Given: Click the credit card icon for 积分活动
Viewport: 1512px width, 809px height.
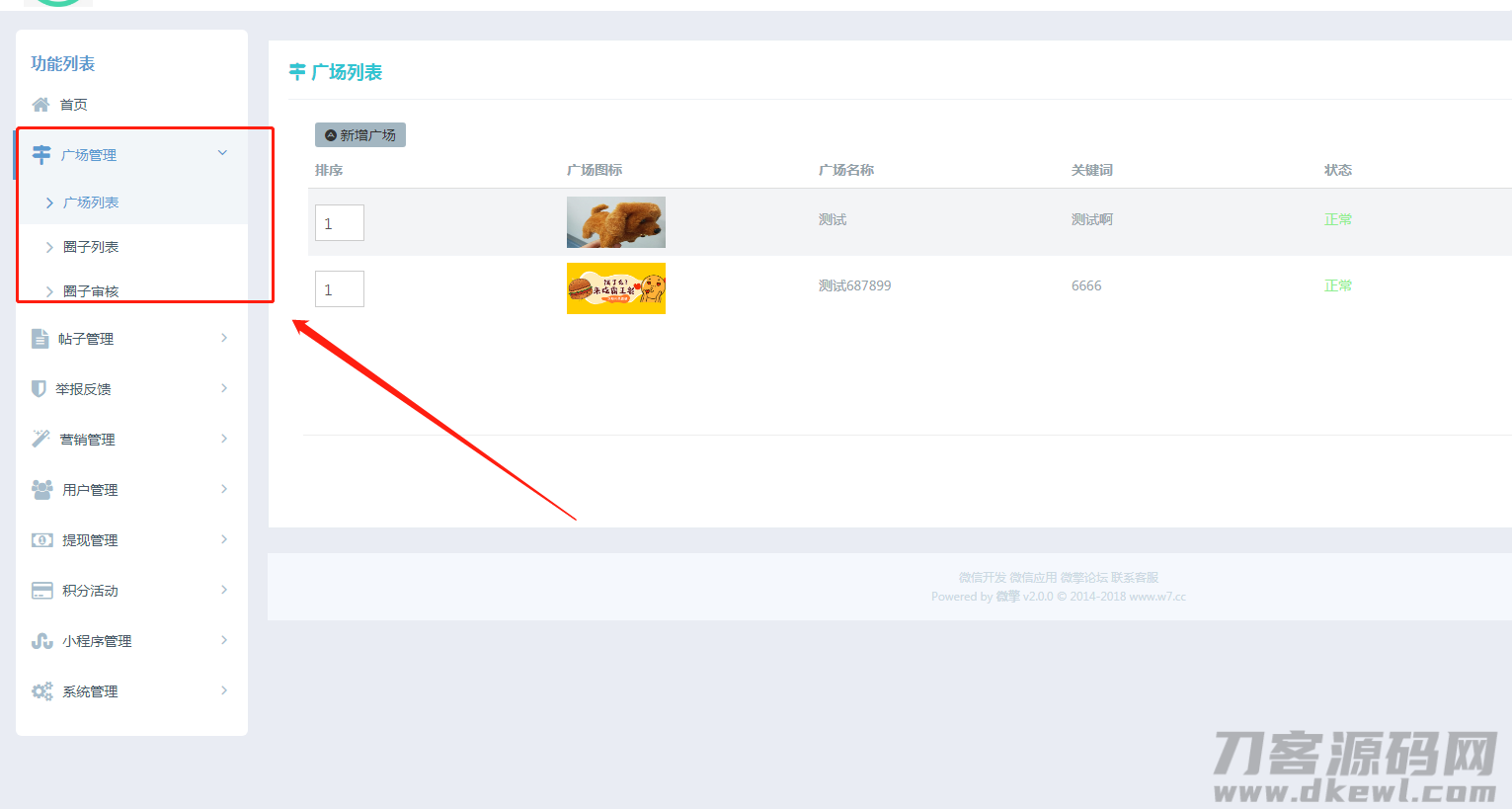Looking at the screenshot, I should point(41,591).
